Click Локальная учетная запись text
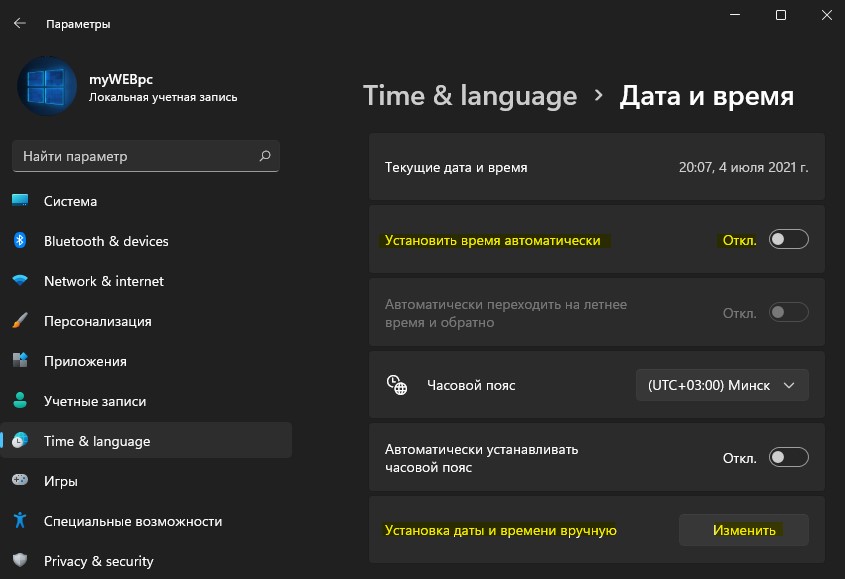Image resolution: width=845 pixels, height=579 pixels. tap(163, 97)
